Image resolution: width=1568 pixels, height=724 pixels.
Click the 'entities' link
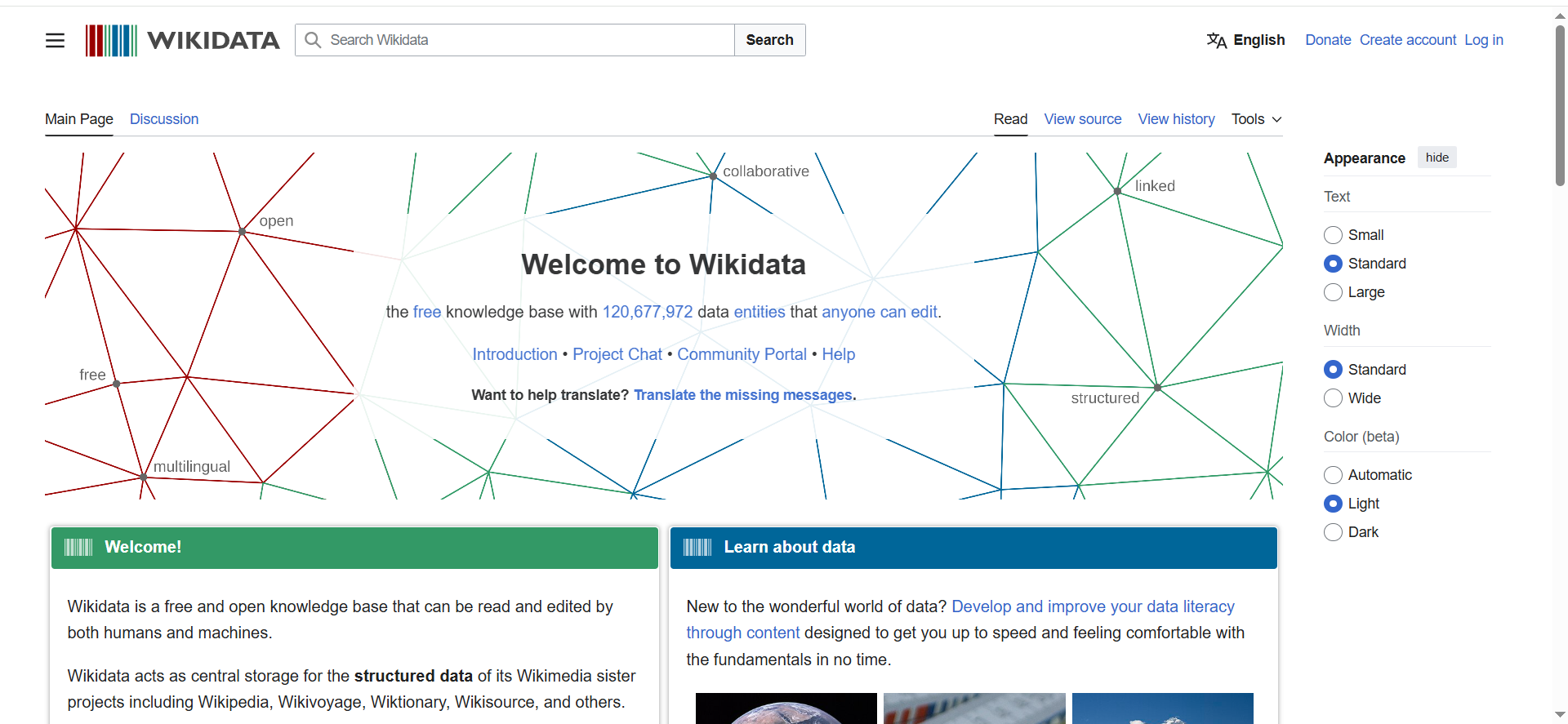759,312
